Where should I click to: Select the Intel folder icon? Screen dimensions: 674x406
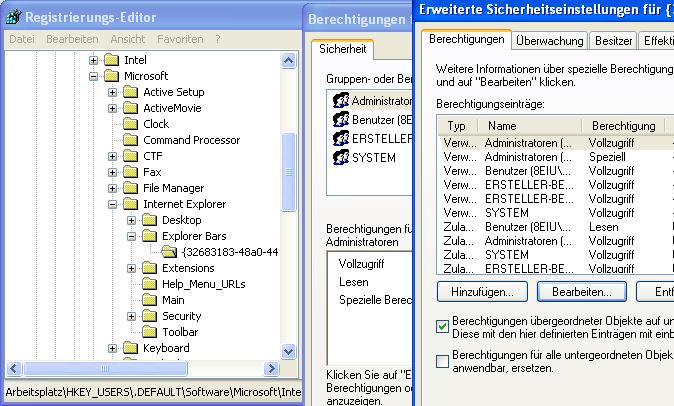coord(112,60)
